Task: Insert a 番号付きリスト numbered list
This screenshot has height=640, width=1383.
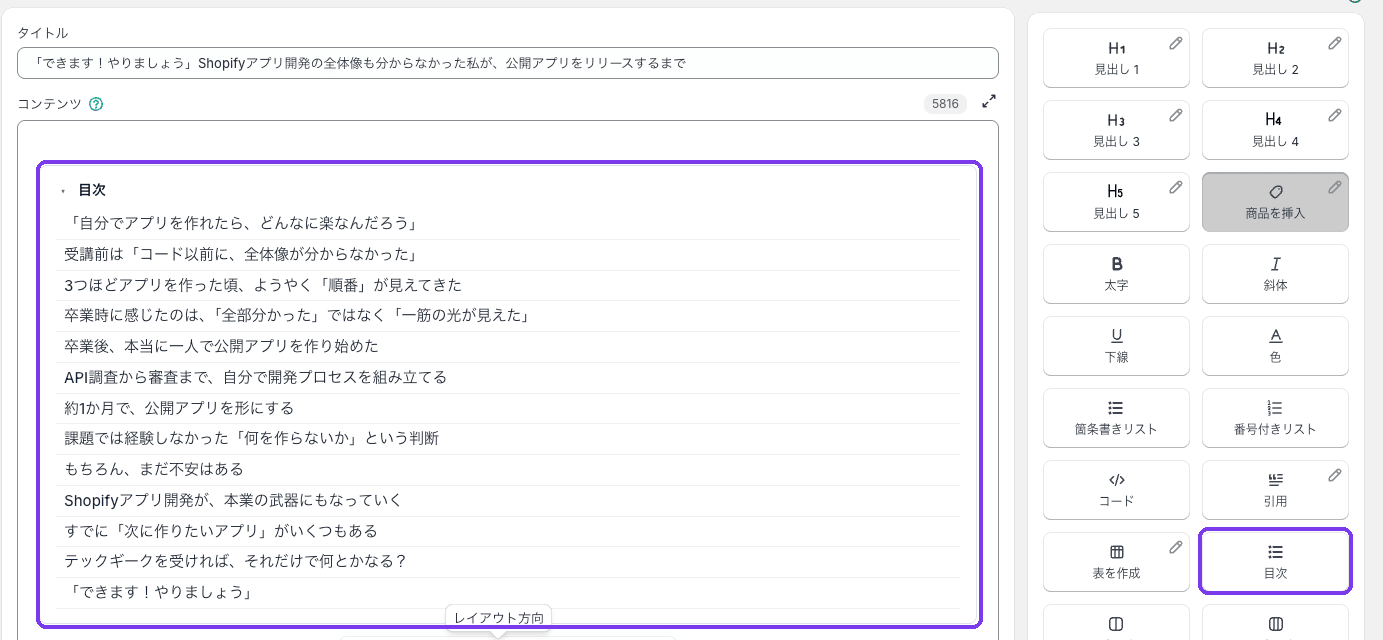Action: pos(1275,418)
